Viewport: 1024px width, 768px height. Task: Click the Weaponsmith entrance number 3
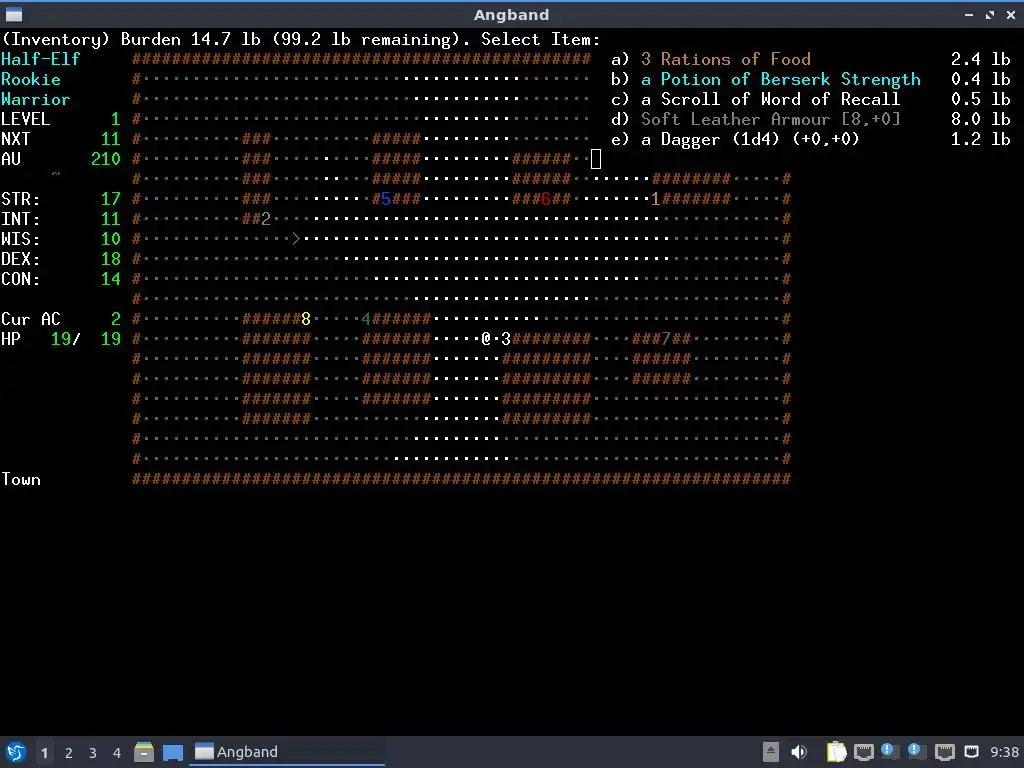pyautogui.click(x=505, y=339)
